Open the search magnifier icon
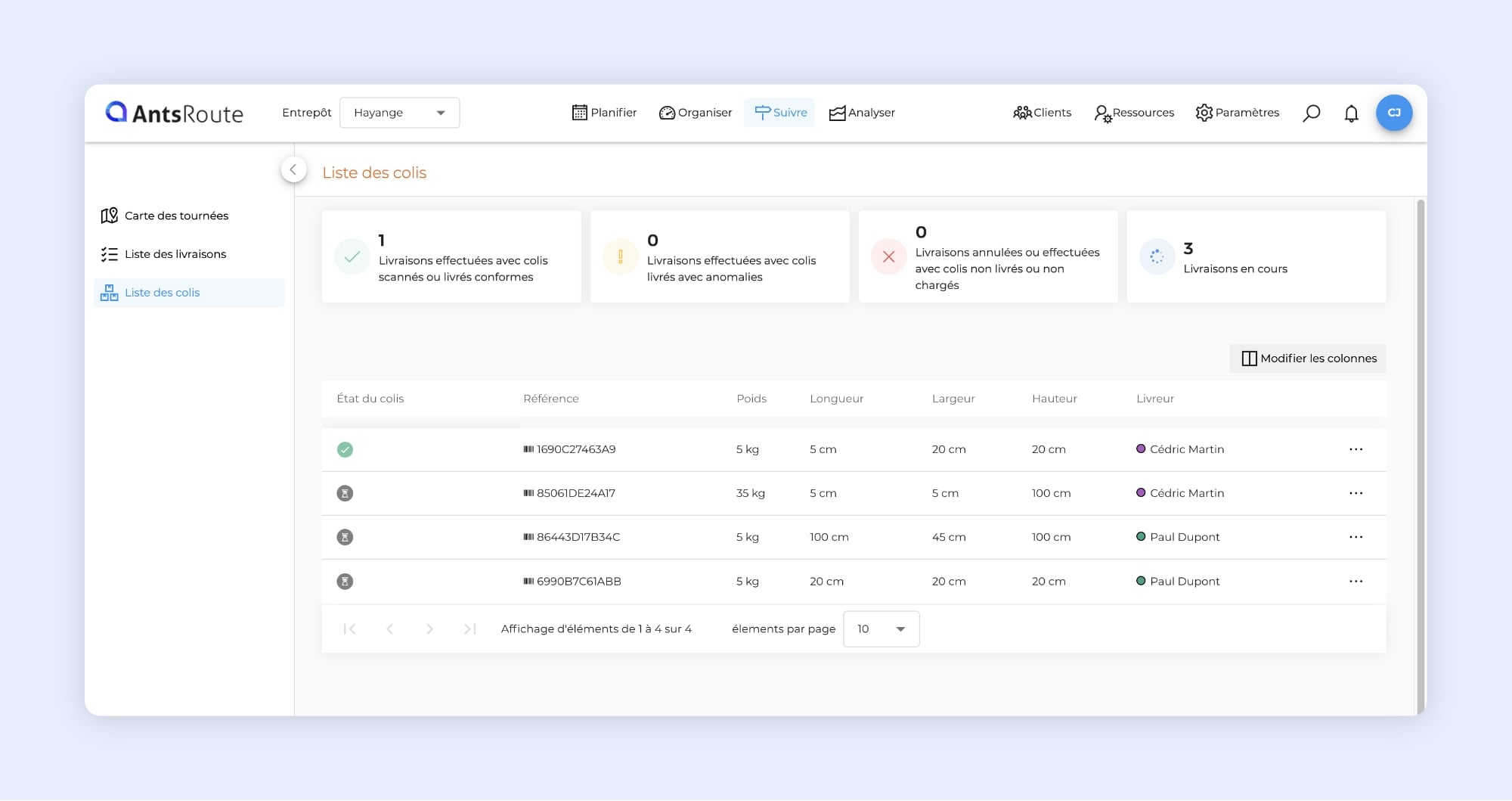This screenshot has height=801, width=1512. (x=1311, y=113)
